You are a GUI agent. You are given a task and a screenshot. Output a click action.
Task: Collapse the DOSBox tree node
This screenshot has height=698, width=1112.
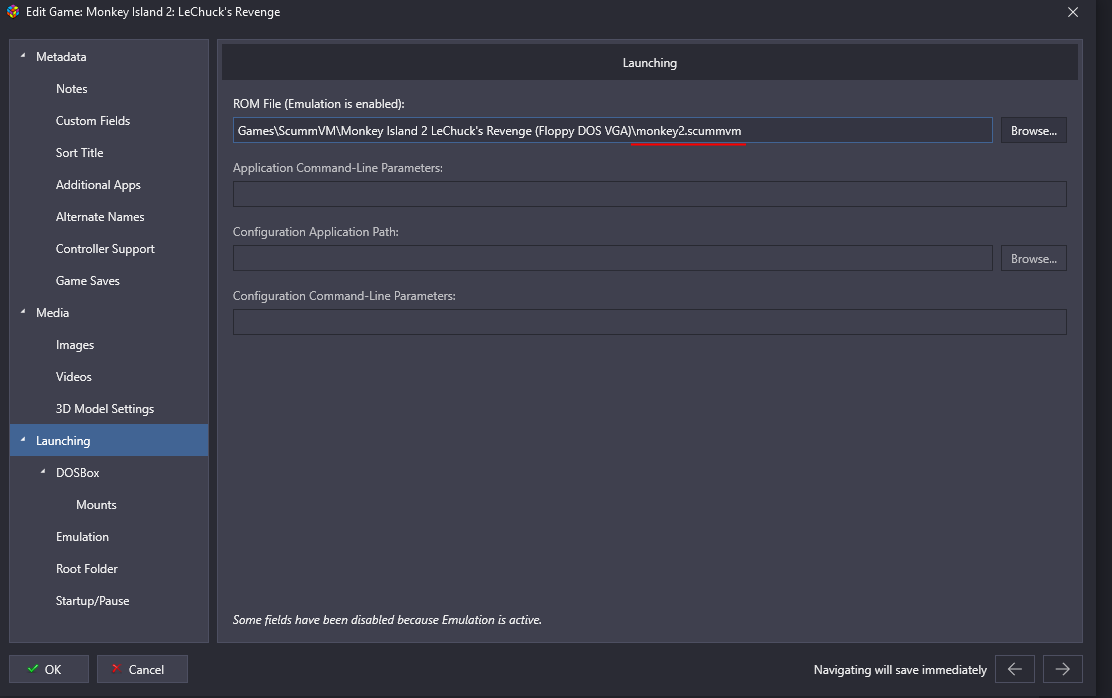[43, 472]
